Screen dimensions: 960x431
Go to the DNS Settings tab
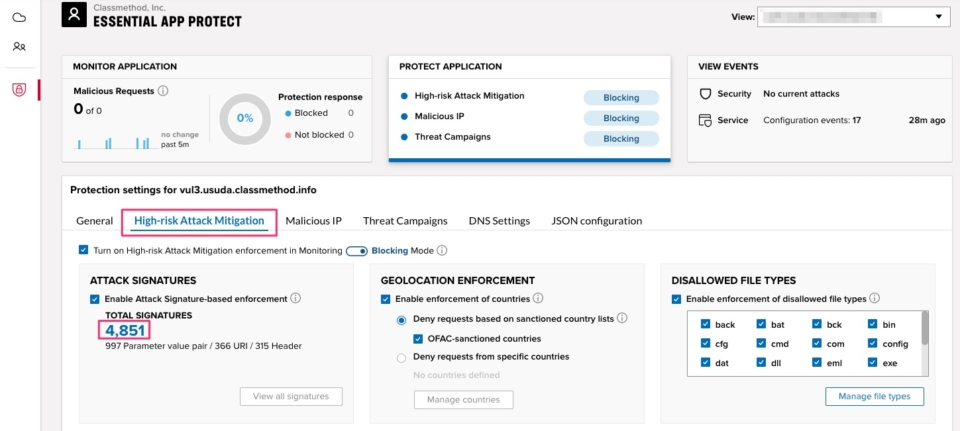499,221
